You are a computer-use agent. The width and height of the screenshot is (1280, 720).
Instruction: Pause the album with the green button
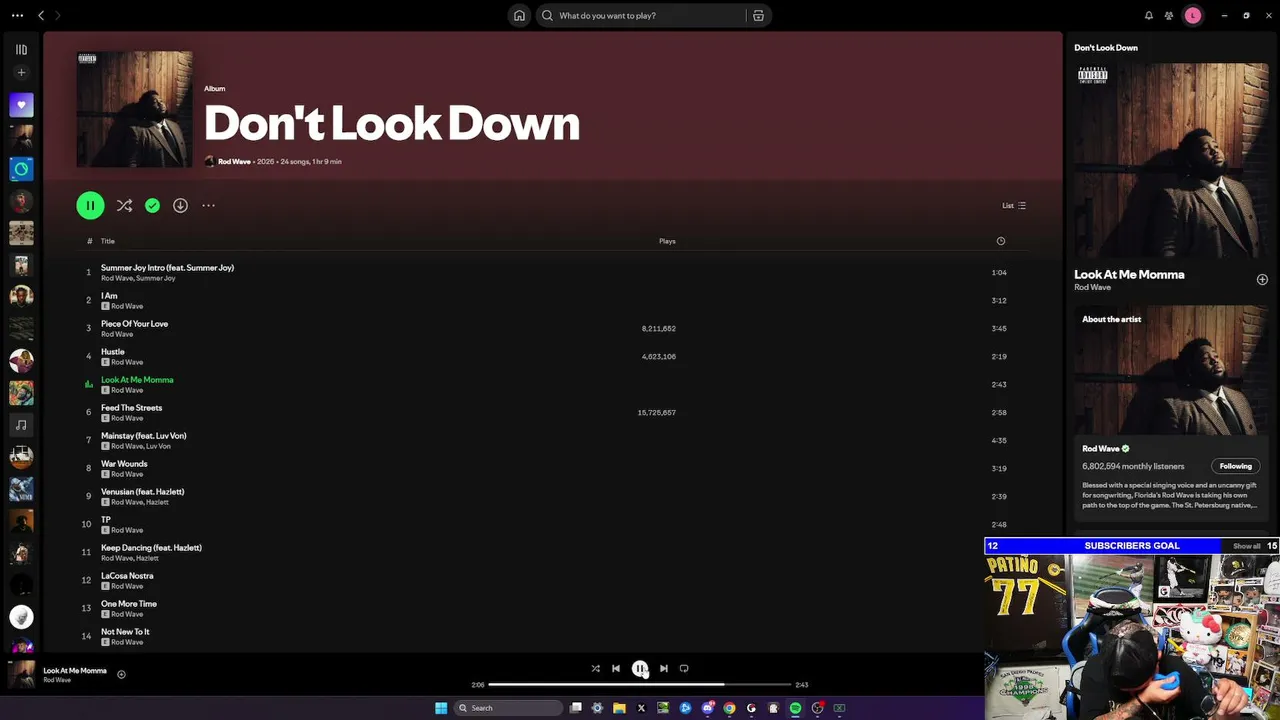tap(90, 205)
